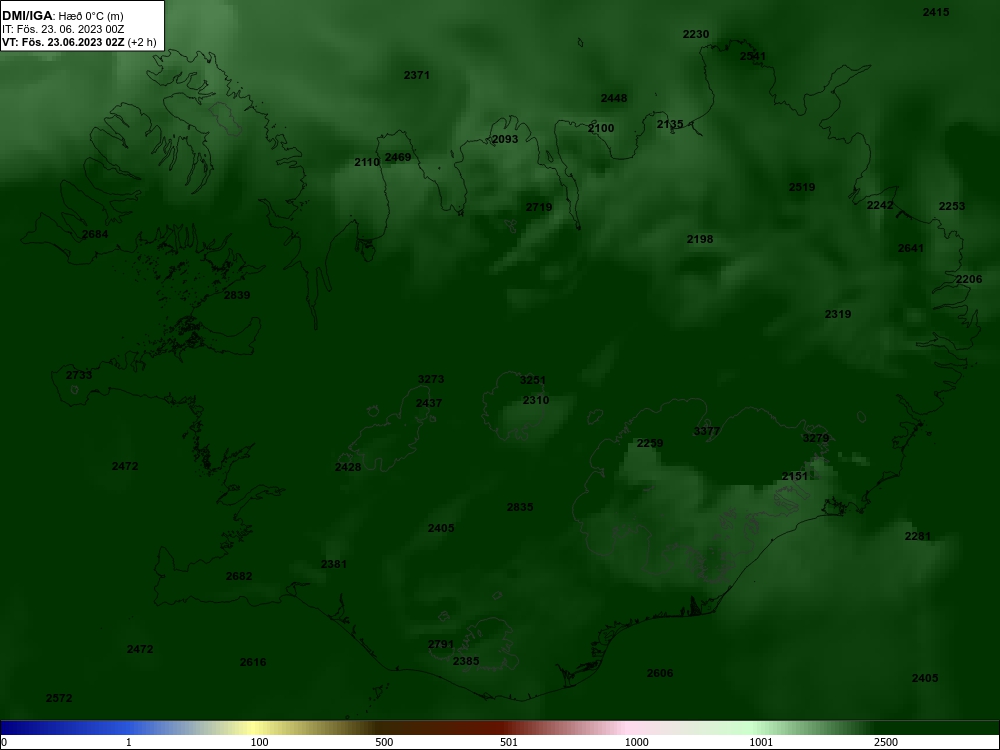This screenshot has width=1000, height=750.
Task: Select the 2469 map value
Action: (398, 158)
